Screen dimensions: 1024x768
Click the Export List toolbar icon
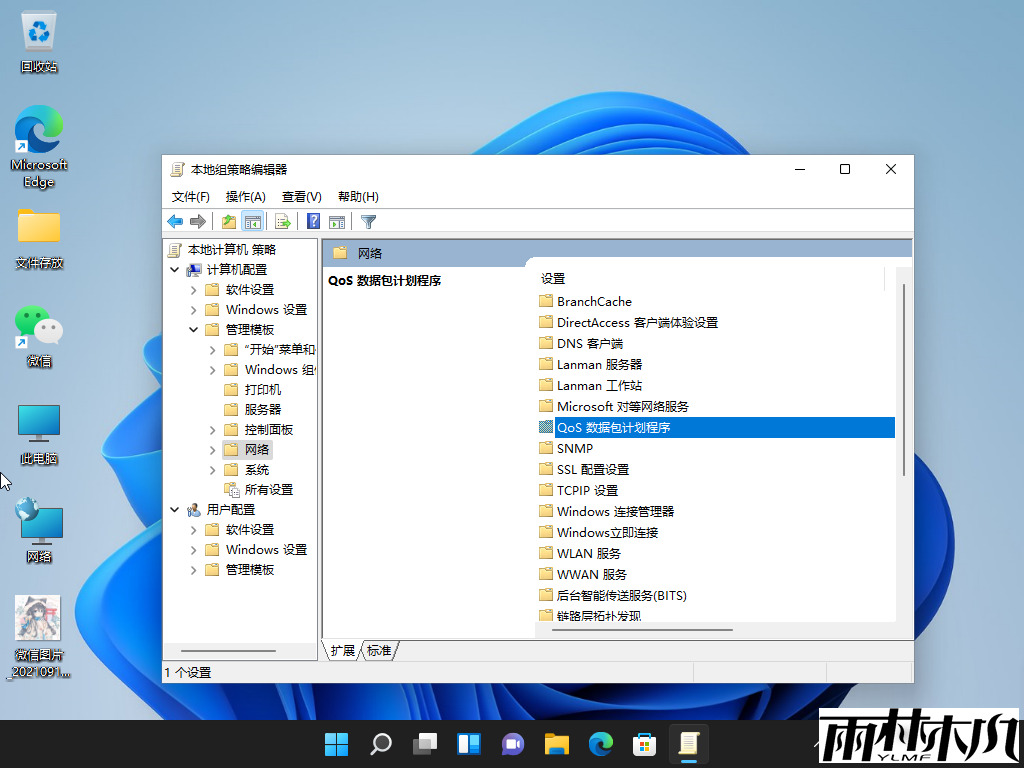(x=283, y=221)
